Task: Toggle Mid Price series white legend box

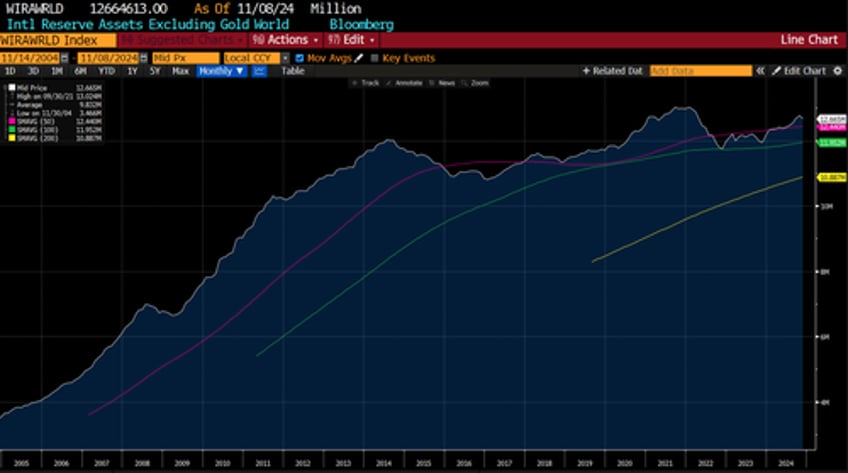Action: click(12, 88)
